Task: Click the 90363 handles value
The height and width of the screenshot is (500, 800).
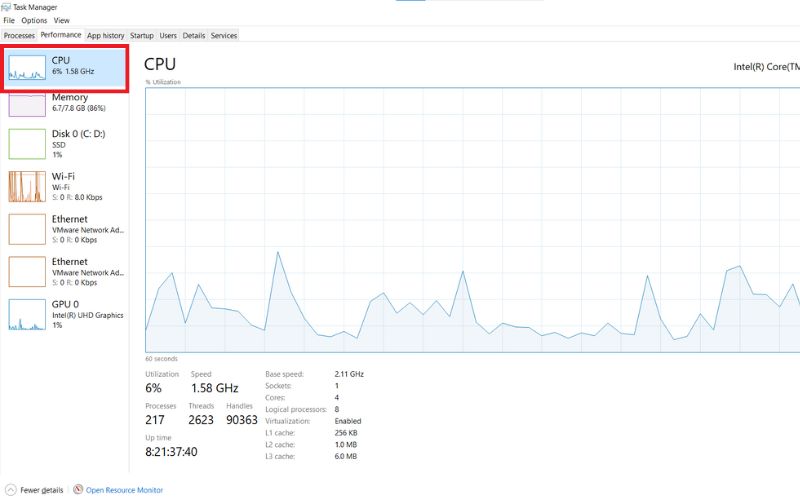Action: [242, 420]
